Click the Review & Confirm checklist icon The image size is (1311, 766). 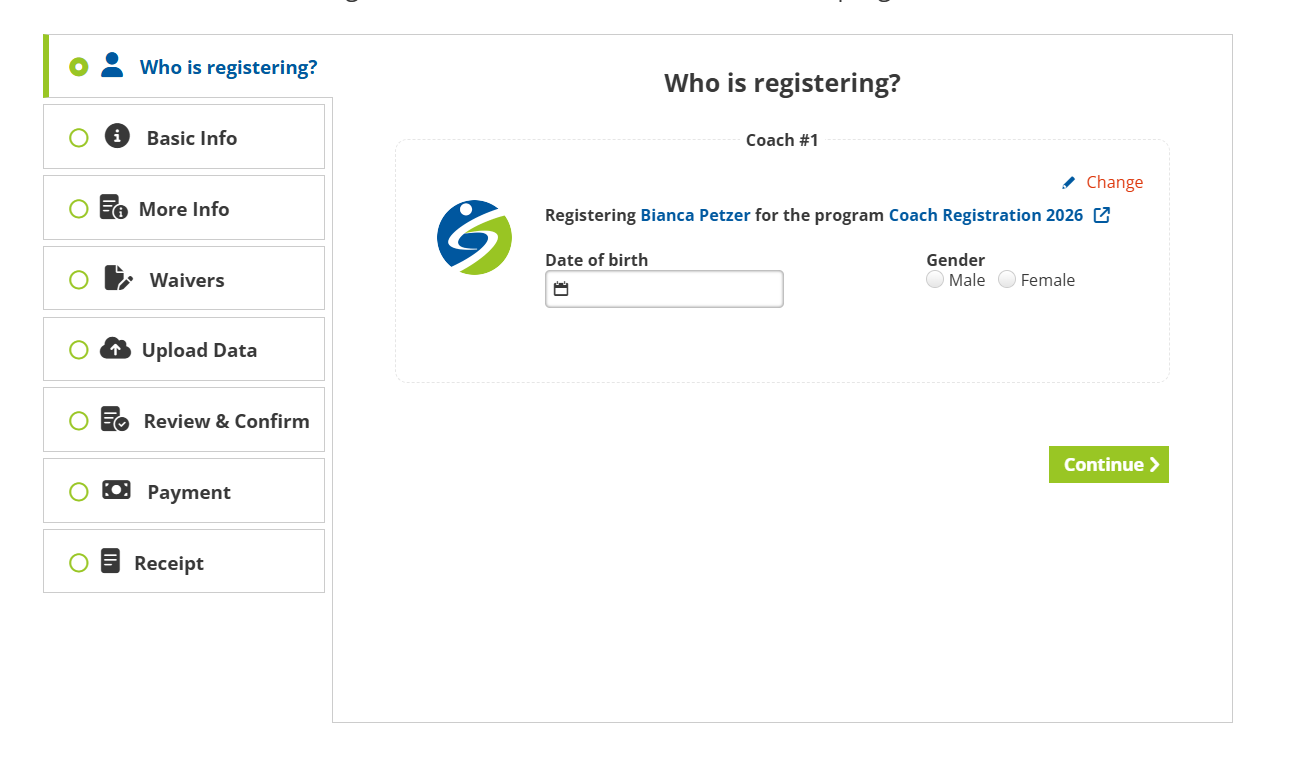point(114,419)
